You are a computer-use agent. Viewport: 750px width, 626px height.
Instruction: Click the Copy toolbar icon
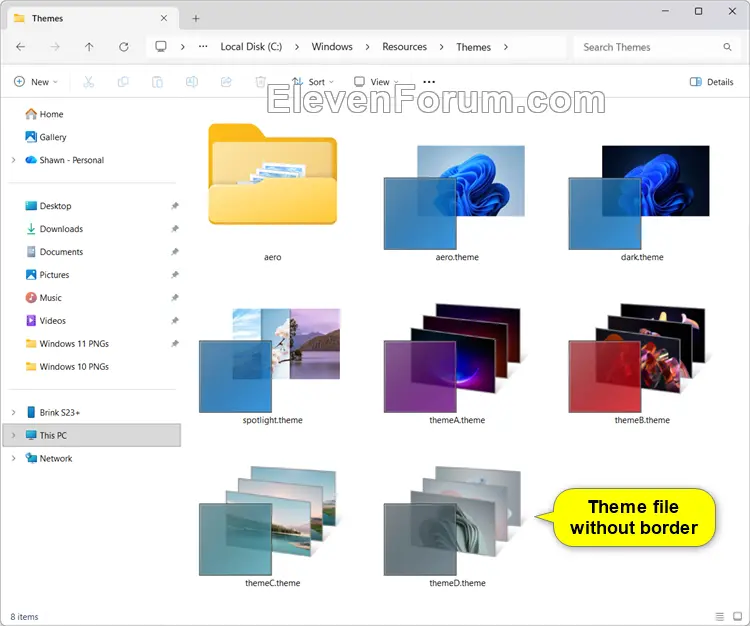[123, 82]
